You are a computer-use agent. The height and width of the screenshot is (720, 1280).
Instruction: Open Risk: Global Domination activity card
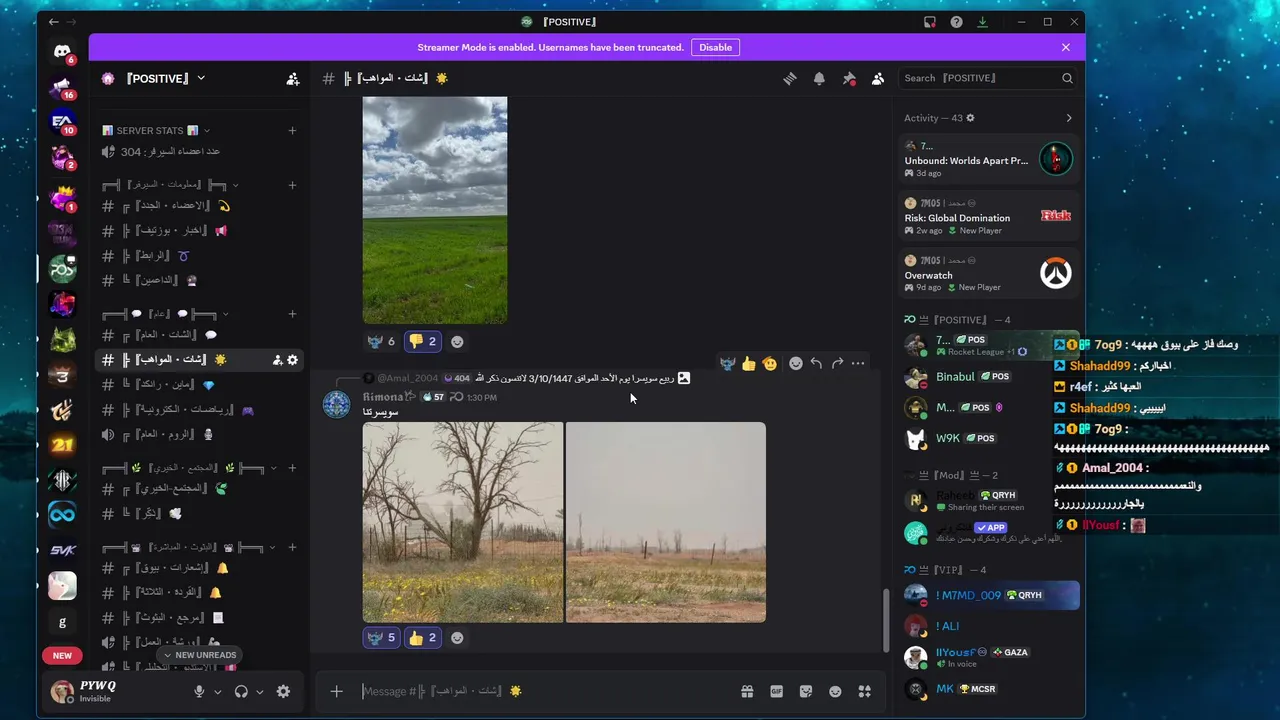[988, 216]
